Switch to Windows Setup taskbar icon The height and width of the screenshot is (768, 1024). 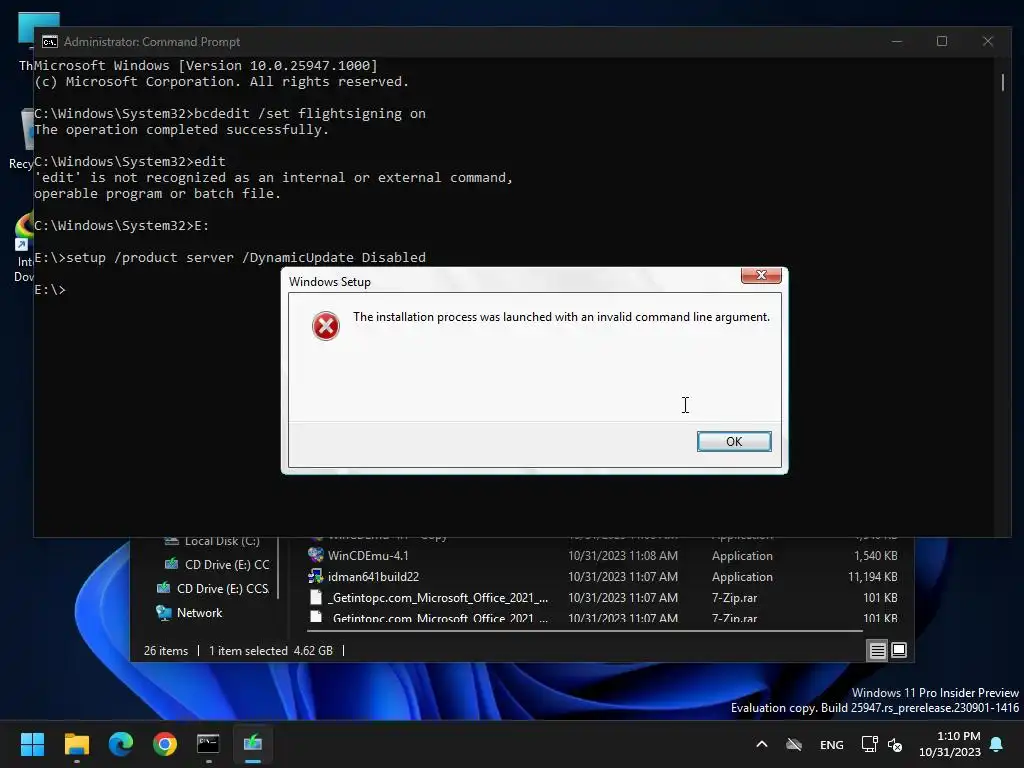[253, 744]
